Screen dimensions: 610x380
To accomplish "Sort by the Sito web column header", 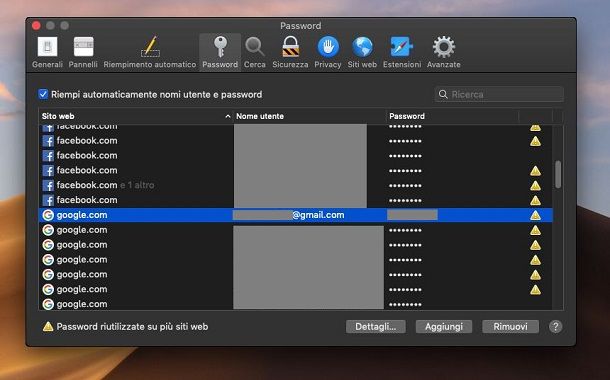I will click(136, 116).
